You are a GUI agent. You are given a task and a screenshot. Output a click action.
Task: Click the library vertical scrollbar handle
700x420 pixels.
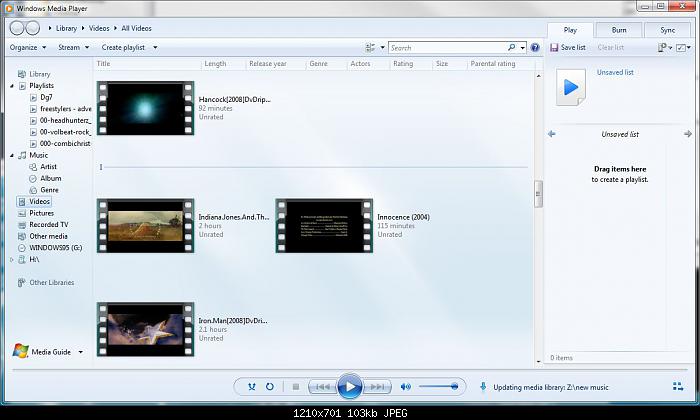point(538,194)
